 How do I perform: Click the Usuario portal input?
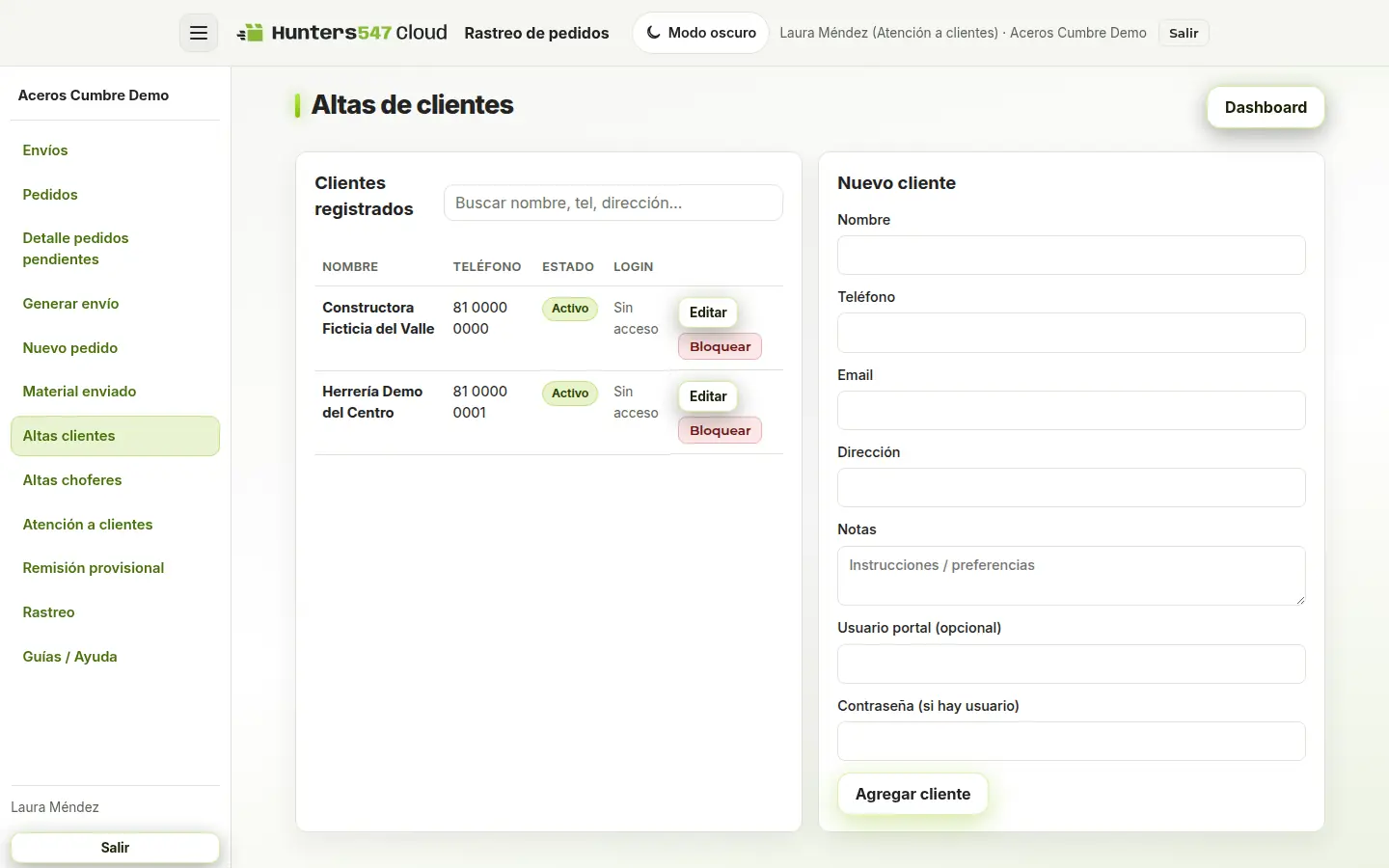1072,665
